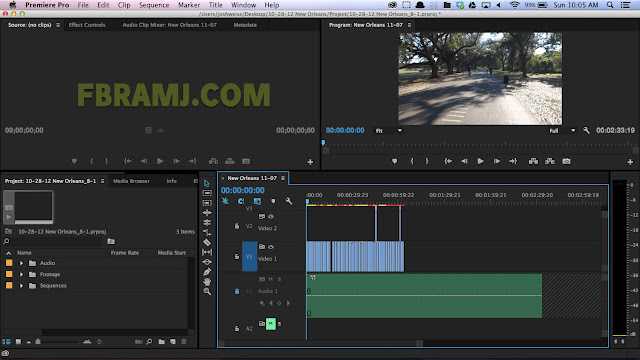Select the Zoom tool in Tools panel
Screen dimensions: 640x360
pyautogui.click(x=207, y=291)
